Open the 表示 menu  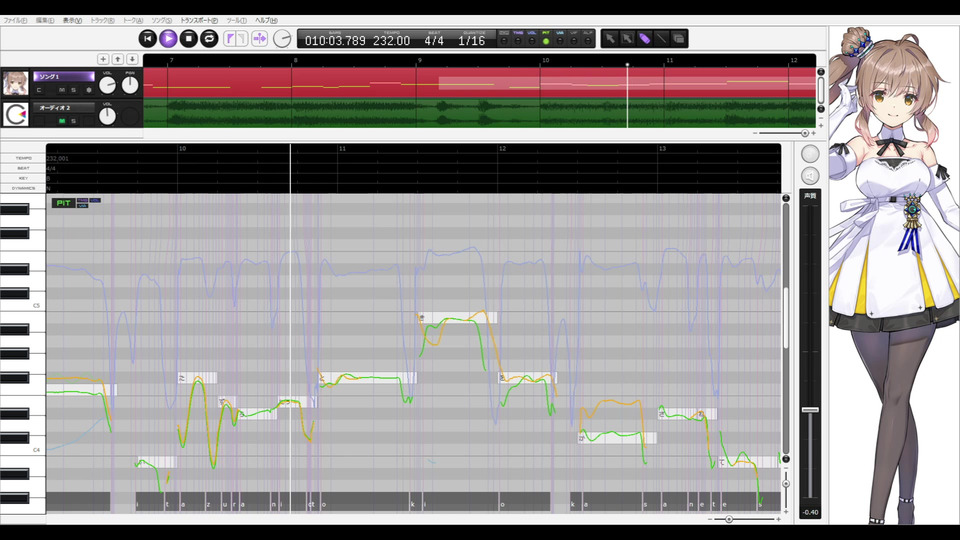tap(72, 20)
